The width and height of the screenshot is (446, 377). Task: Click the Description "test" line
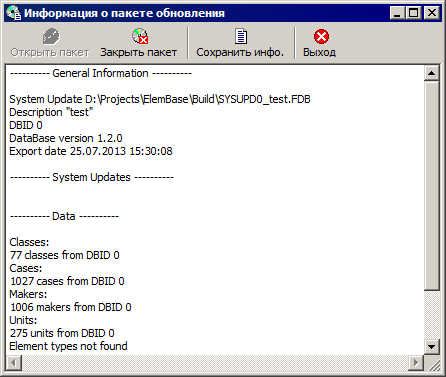click(51, 112)
